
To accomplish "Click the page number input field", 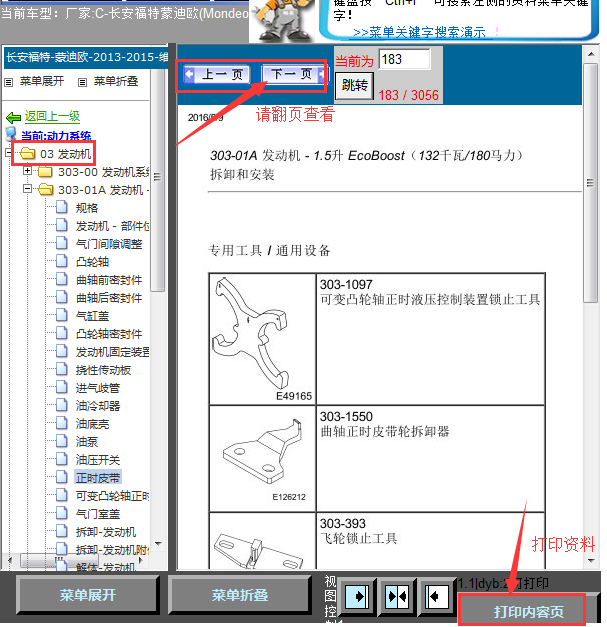I will click(404, 59).
